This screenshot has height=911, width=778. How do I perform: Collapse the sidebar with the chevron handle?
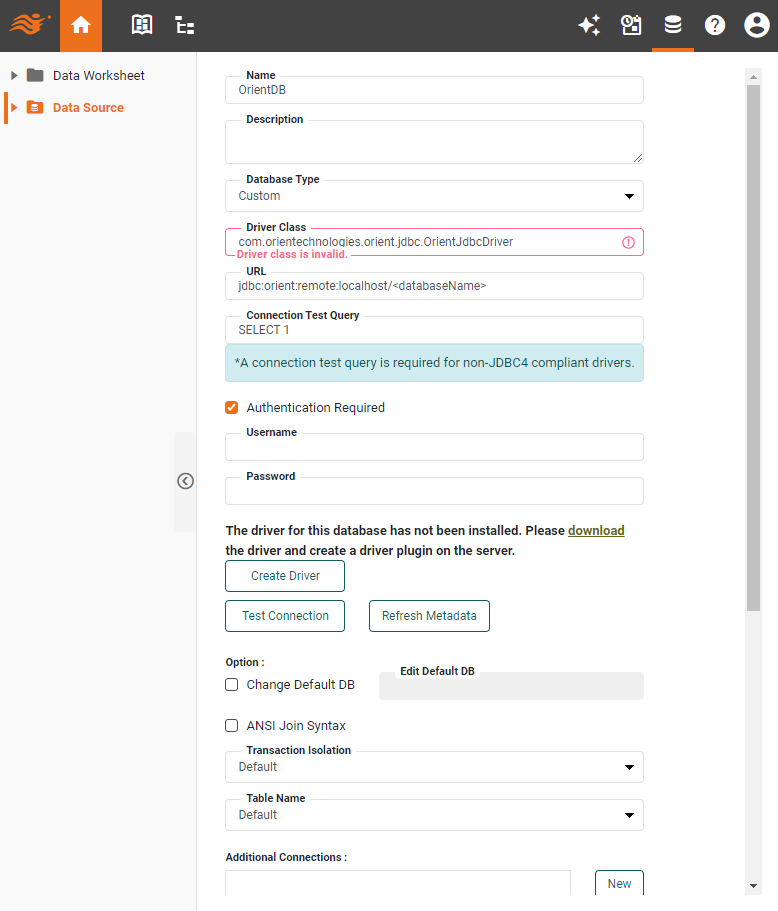(184, 480)
